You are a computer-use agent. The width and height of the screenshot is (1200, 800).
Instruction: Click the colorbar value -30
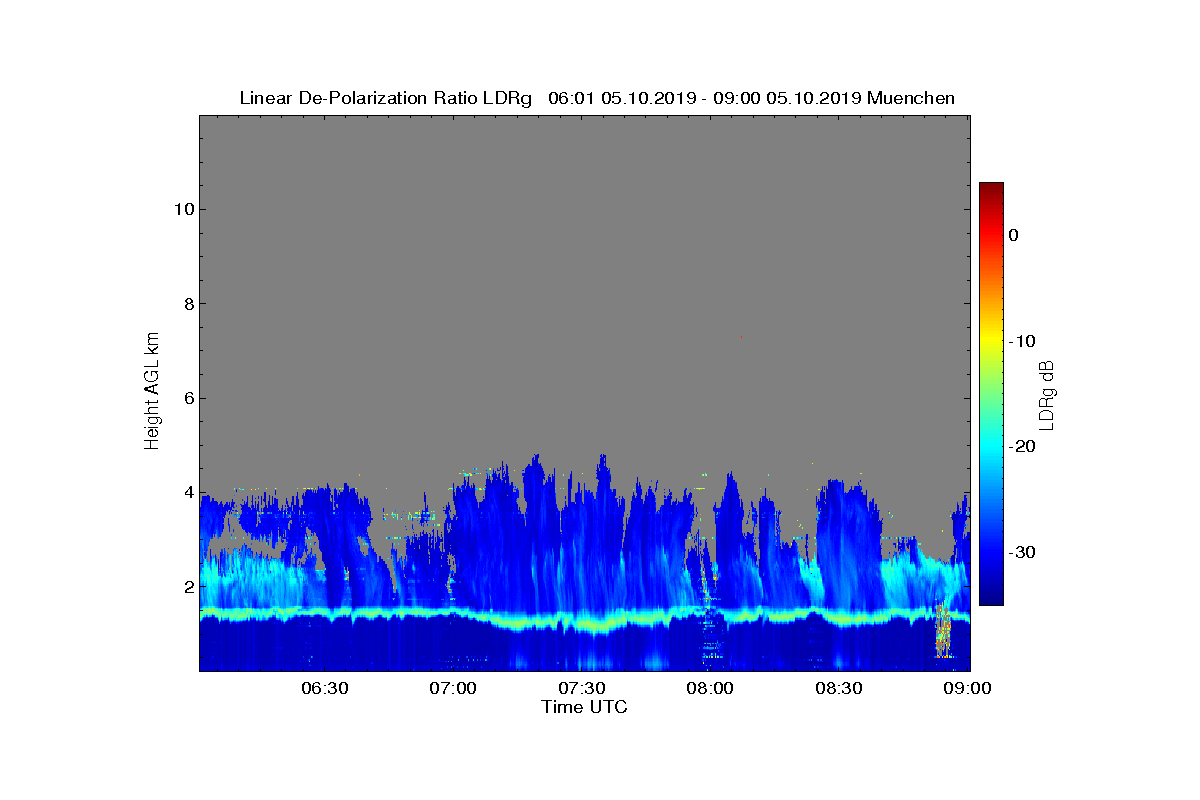[x=1022, y=552]
